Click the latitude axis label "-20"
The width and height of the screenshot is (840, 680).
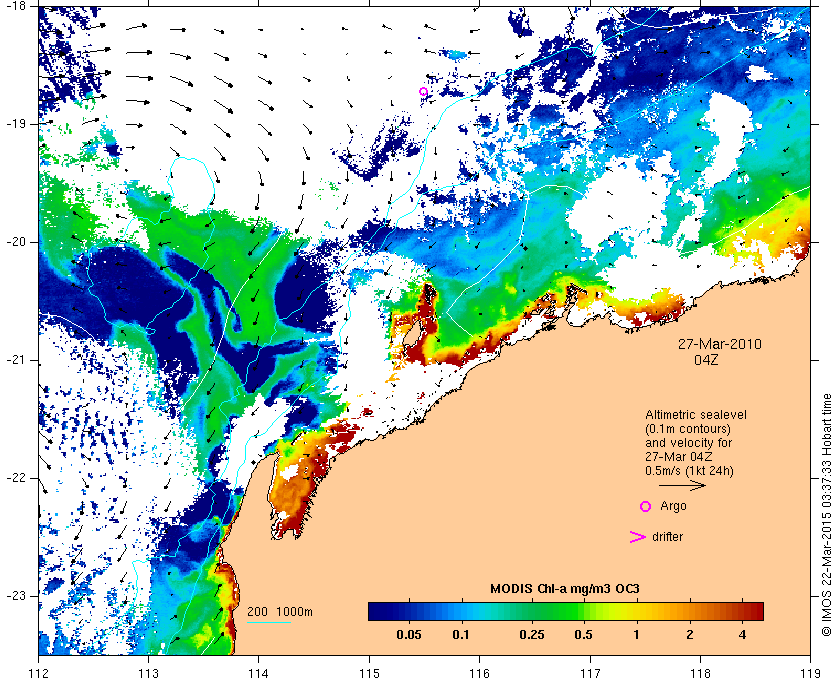pos(16,242)
